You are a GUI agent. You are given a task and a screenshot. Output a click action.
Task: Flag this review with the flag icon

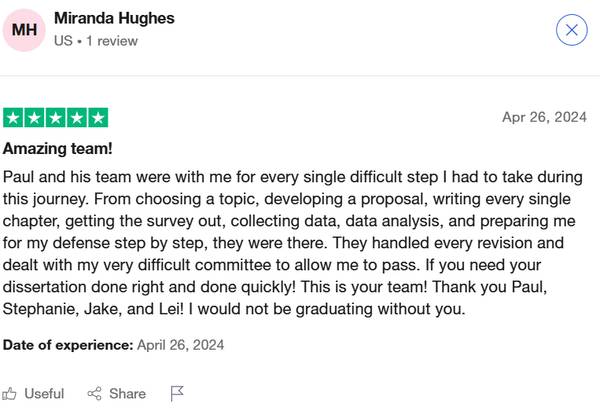pos(177,394)
